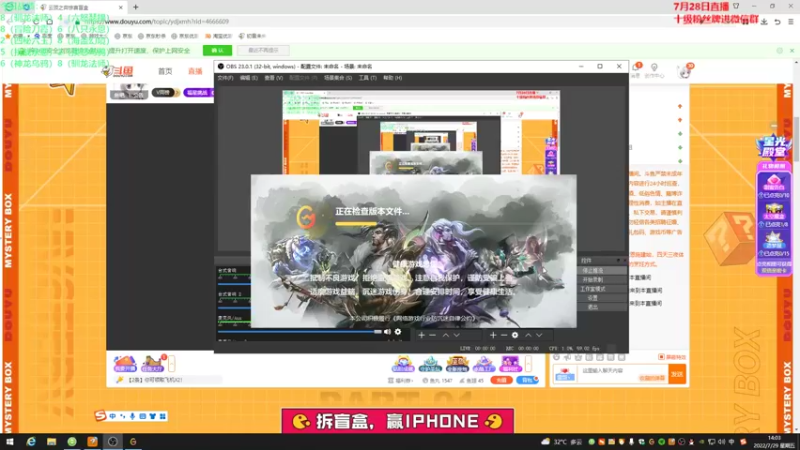Screen dimensions: 800x450
Task: Move selected scene up
Action: coord(445,335)
